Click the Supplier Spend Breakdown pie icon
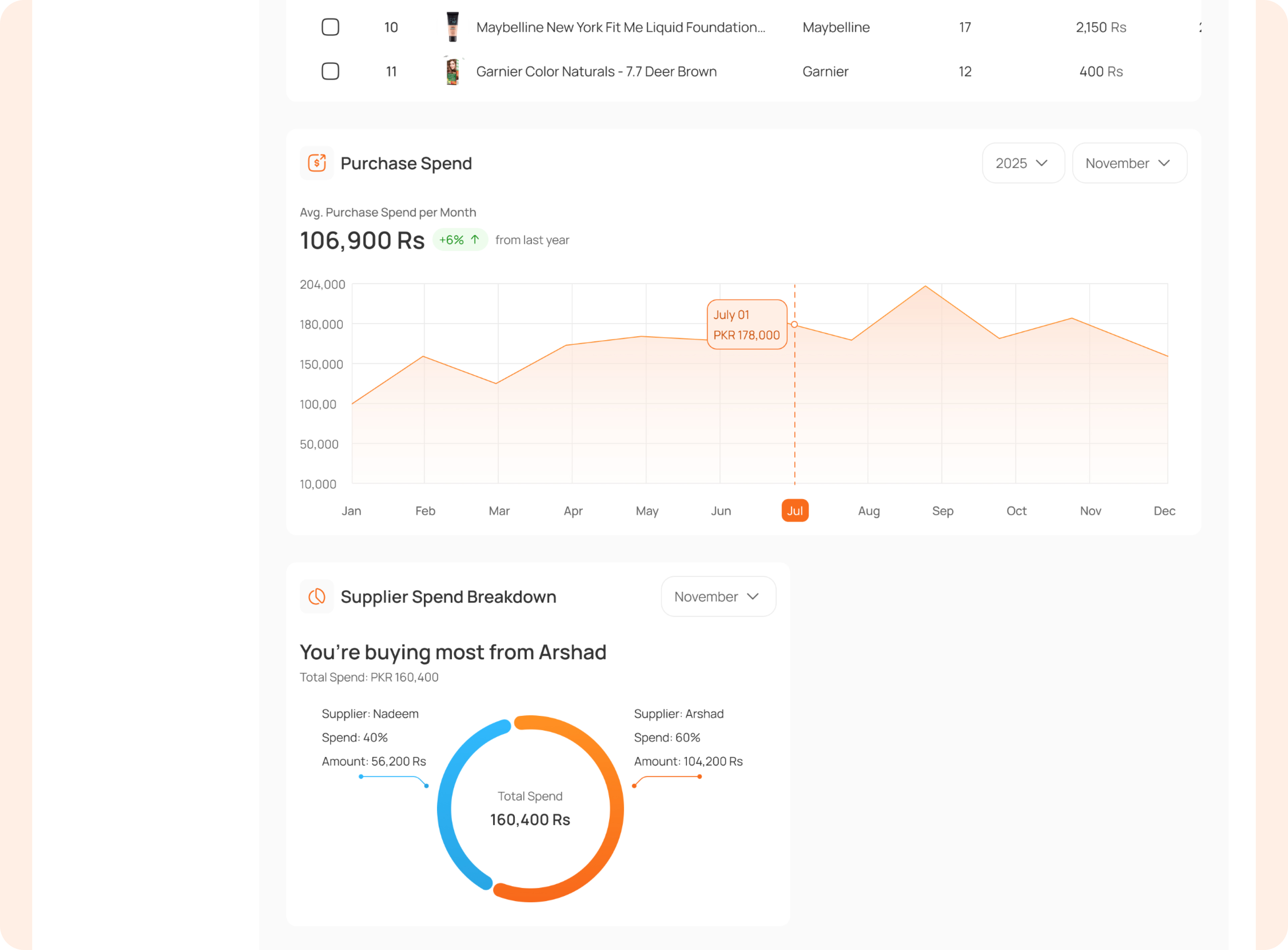1288x950 pixels. point(317,596)
